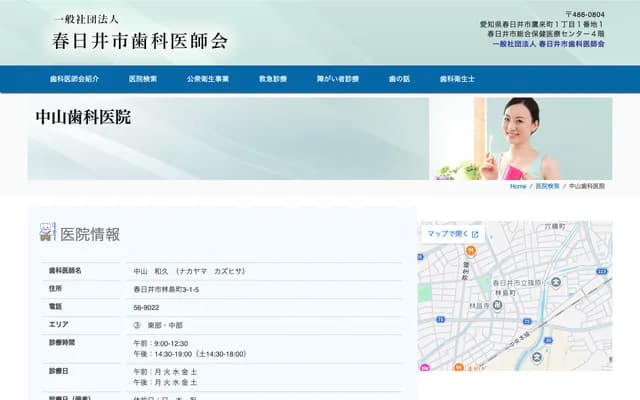Open the 医院検索 menu item
Viewport: 640px width, 400px height.
pos(143,79)
